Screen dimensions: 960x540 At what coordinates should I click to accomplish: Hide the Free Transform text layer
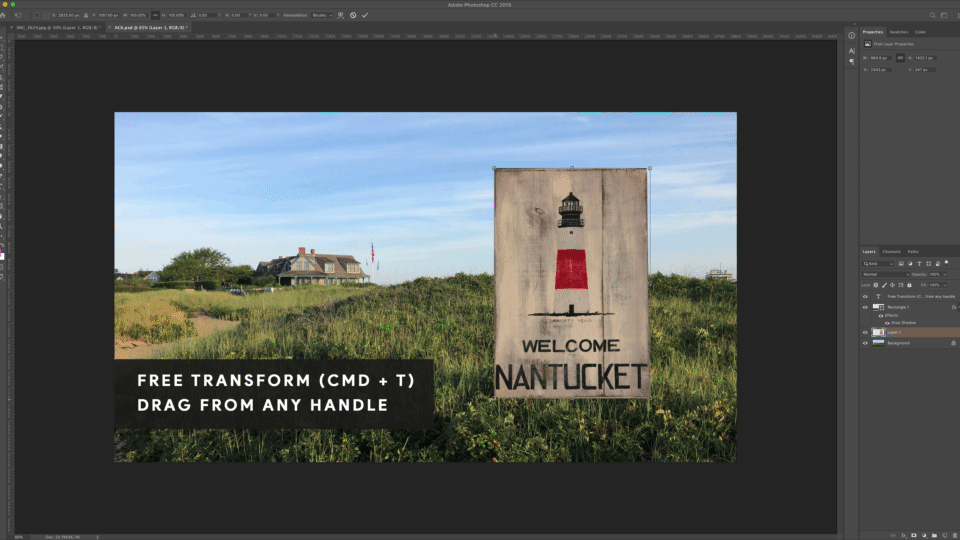click(865, 296)
